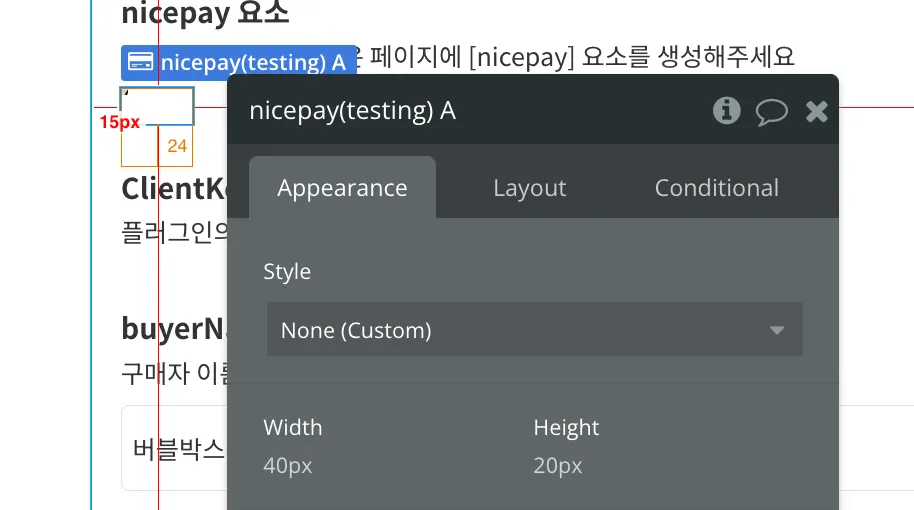Select the buyerN heading on the canvas
Viewport: 914px width, 510px height.
pos(174,328)
